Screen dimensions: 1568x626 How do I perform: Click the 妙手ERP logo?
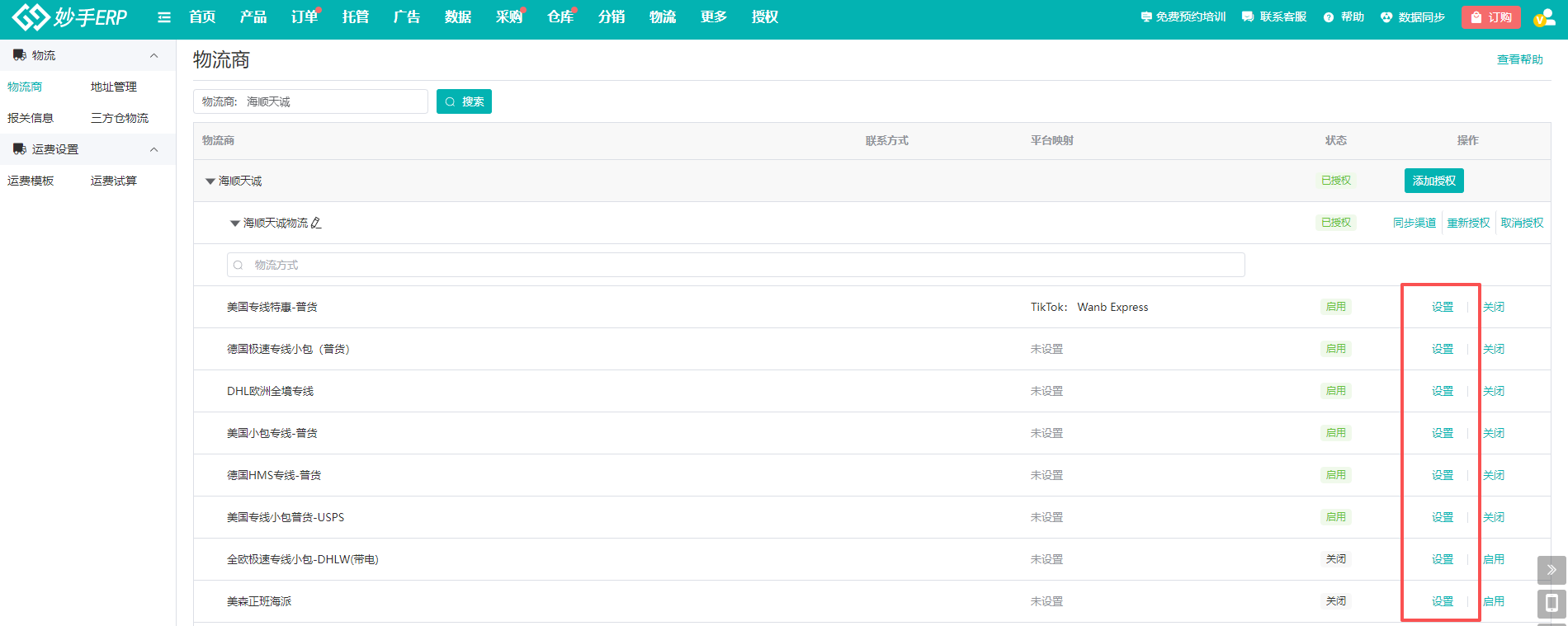point(70,16)
